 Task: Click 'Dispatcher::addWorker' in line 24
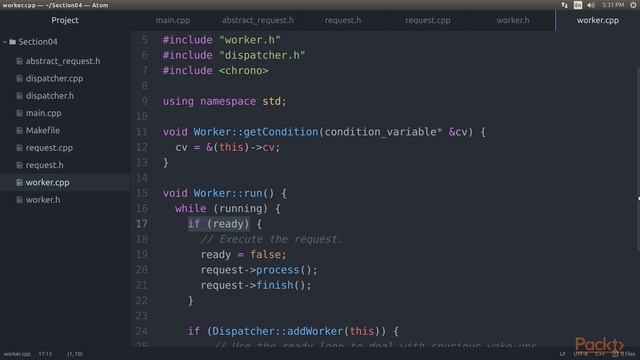(278, 331)
